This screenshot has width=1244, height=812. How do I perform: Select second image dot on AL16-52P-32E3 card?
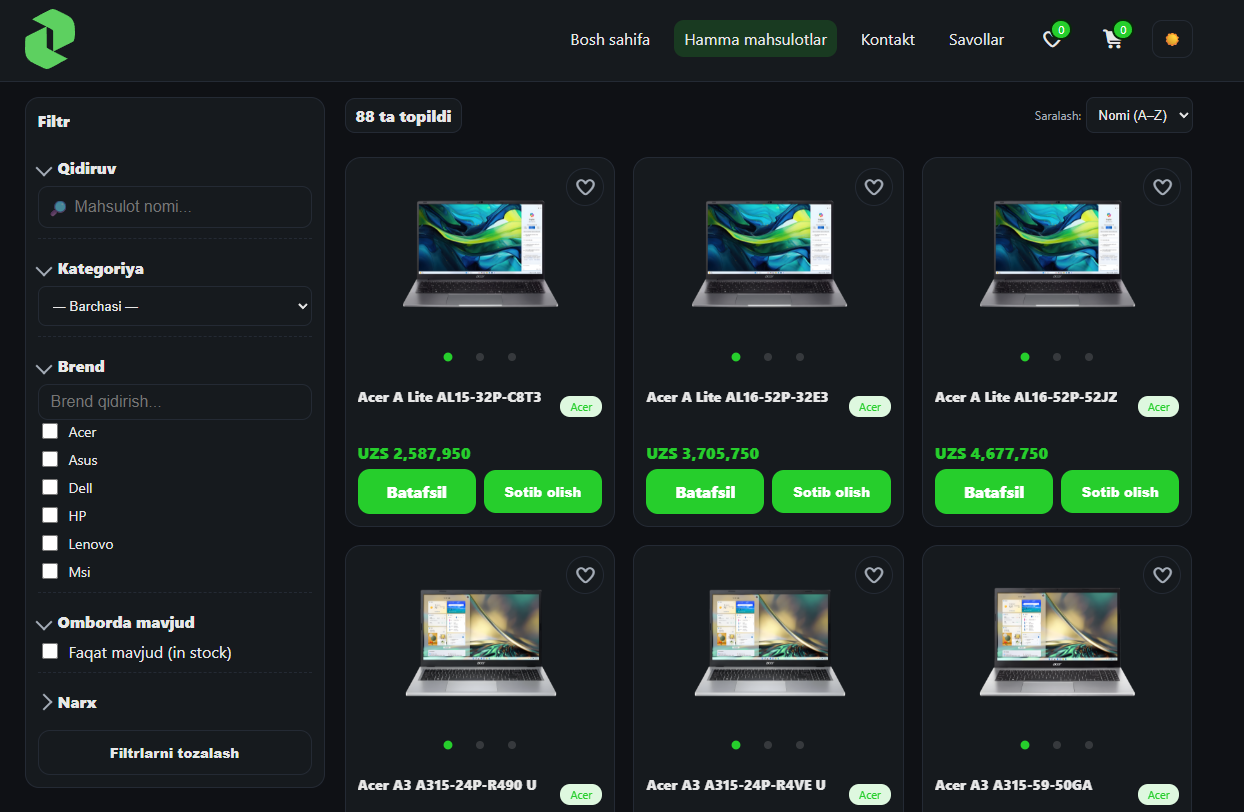click(768, 357)
